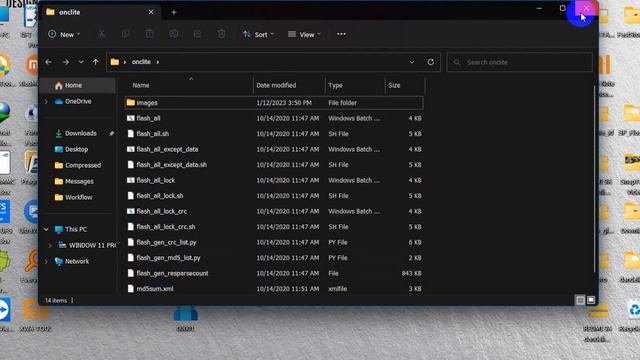The width and height of the screenshot is (640, 360).
Task: Expand the OneDrive tree node
Action: click(x=46, y=102)
